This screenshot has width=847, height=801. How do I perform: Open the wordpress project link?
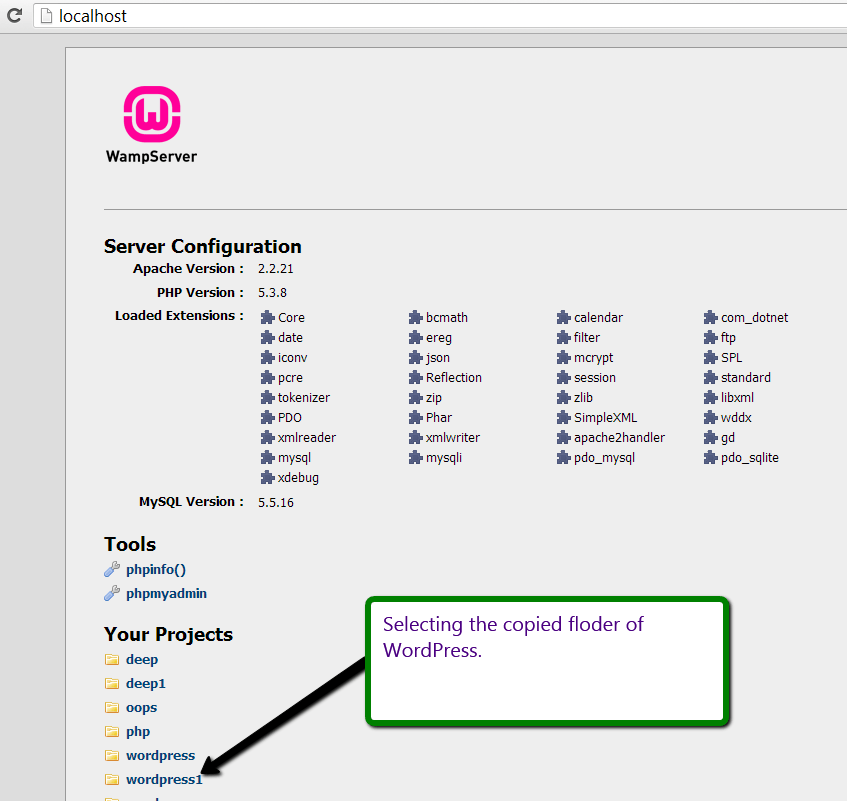click(160, 755)
